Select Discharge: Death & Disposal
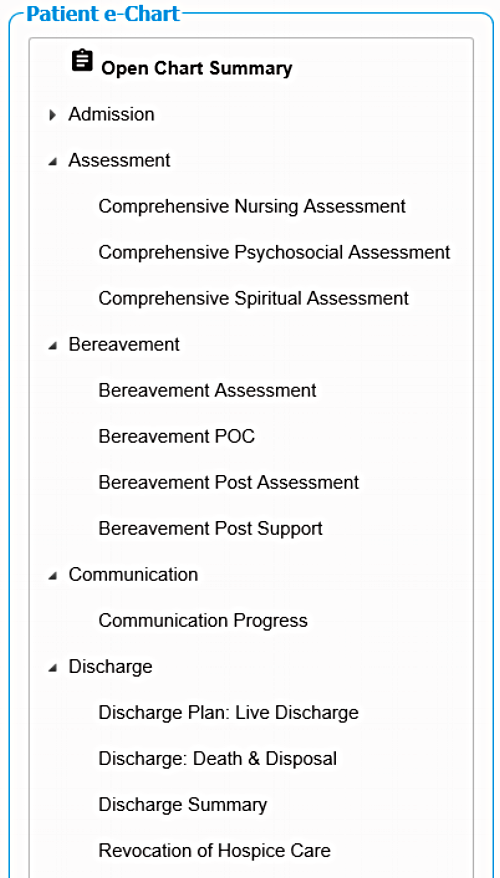Screen dimensions: 500x878 click(x=218, y=759)
